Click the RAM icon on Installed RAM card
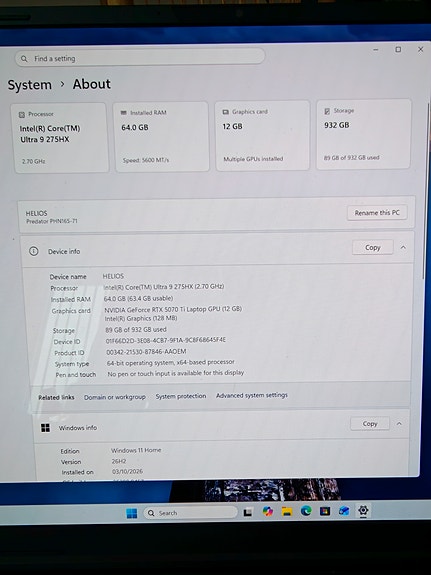This screenshot has height=575, width=431. [124, 113]
